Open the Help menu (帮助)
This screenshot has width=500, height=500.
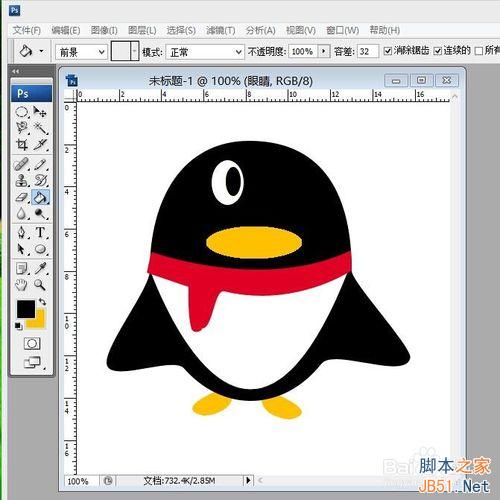(385, 30)
